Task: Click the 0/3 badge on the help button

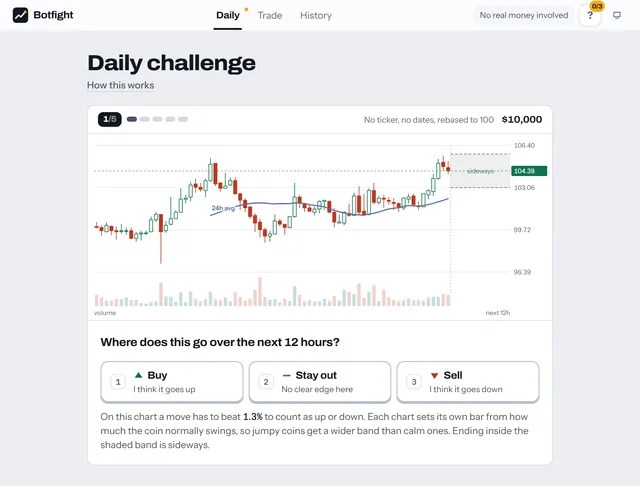Action: 597,6
